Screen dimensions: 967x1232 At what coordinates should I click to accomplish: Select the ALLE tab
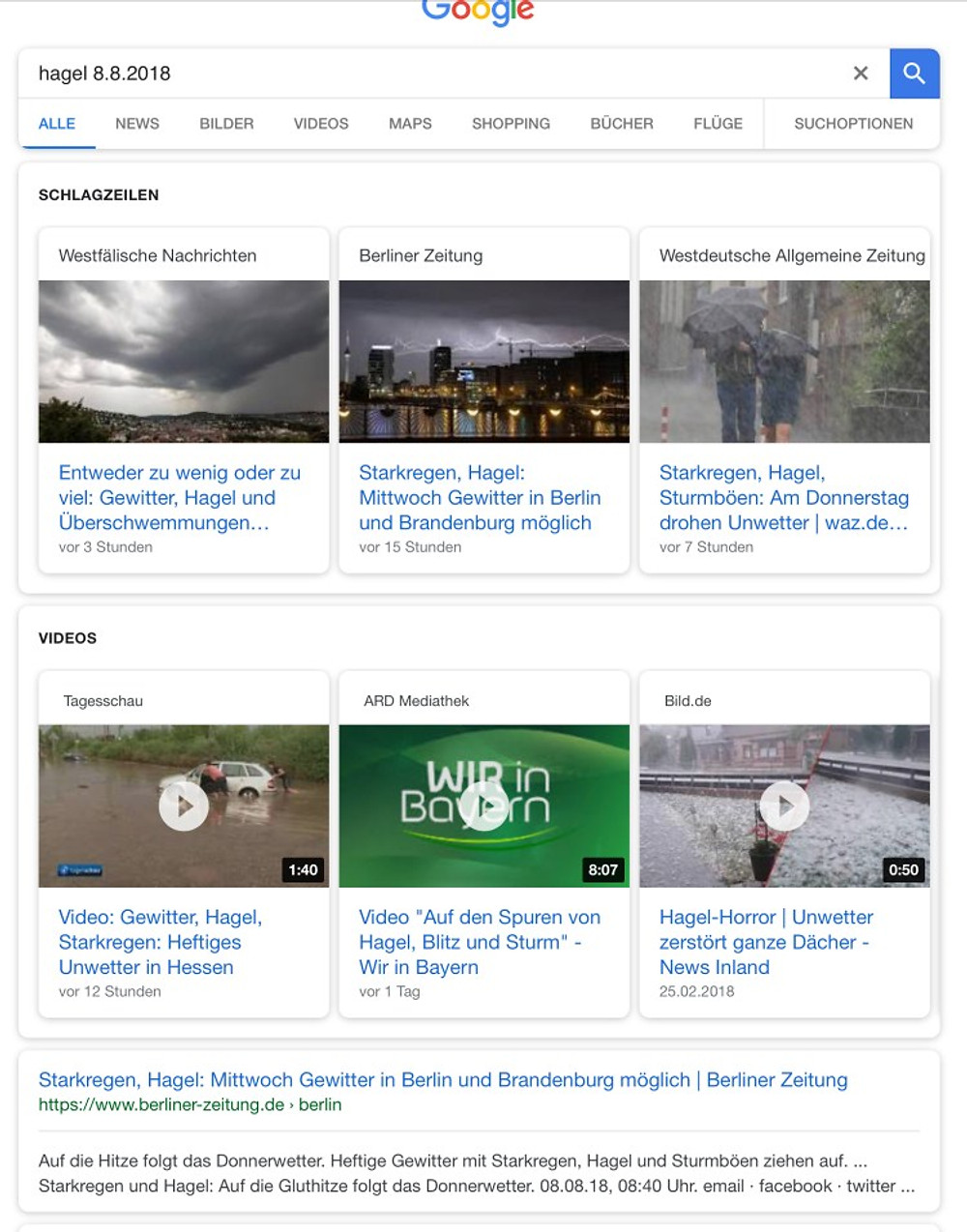pos(57,124)
